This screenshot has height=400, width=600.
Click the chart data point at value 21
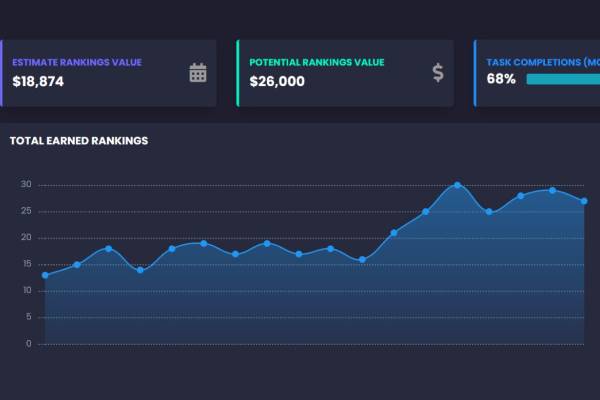click(x=394, y=233)
